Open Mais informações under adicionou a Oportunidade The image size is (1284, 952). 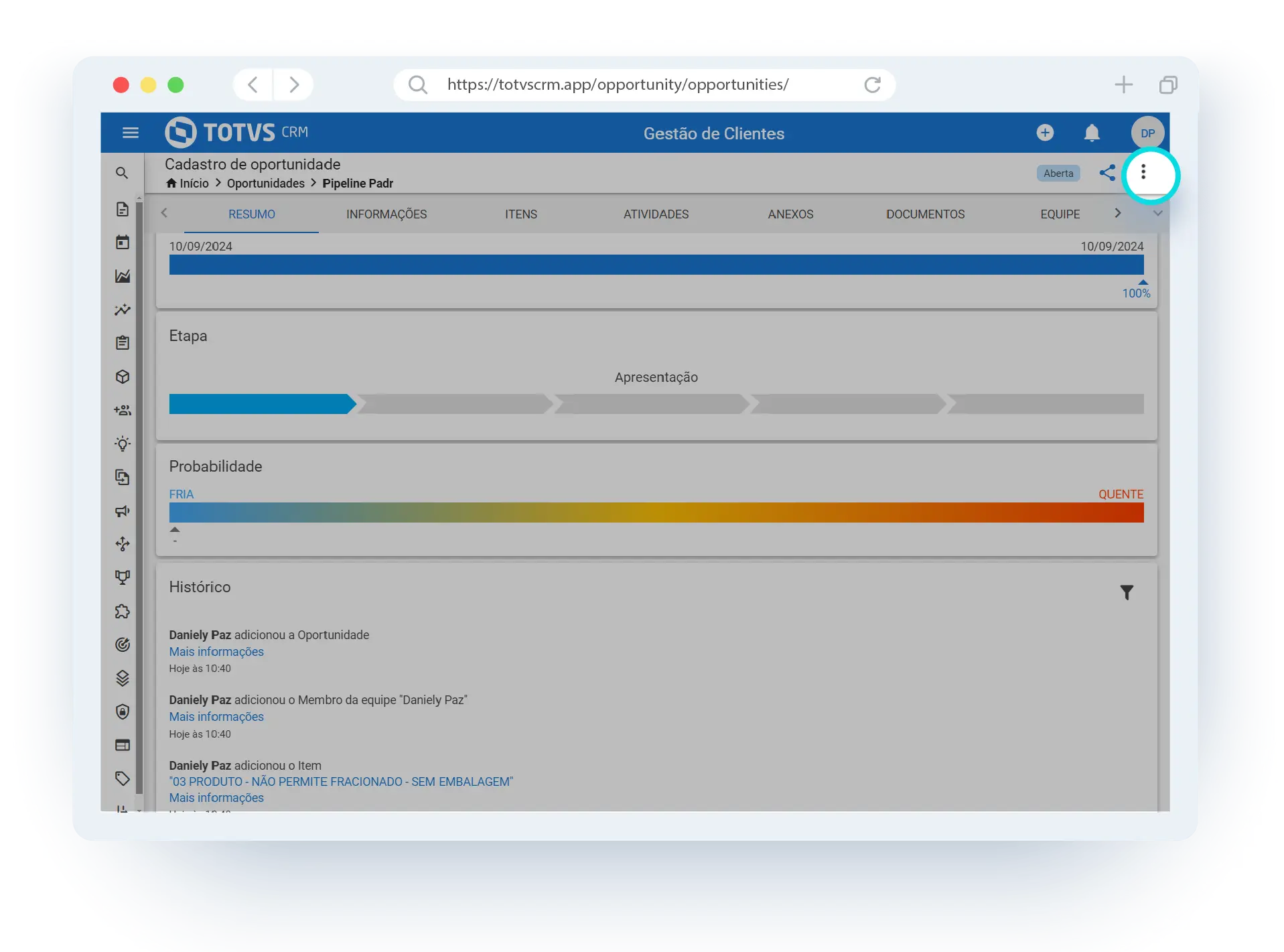pyautogui.click(x=216, y=652)
